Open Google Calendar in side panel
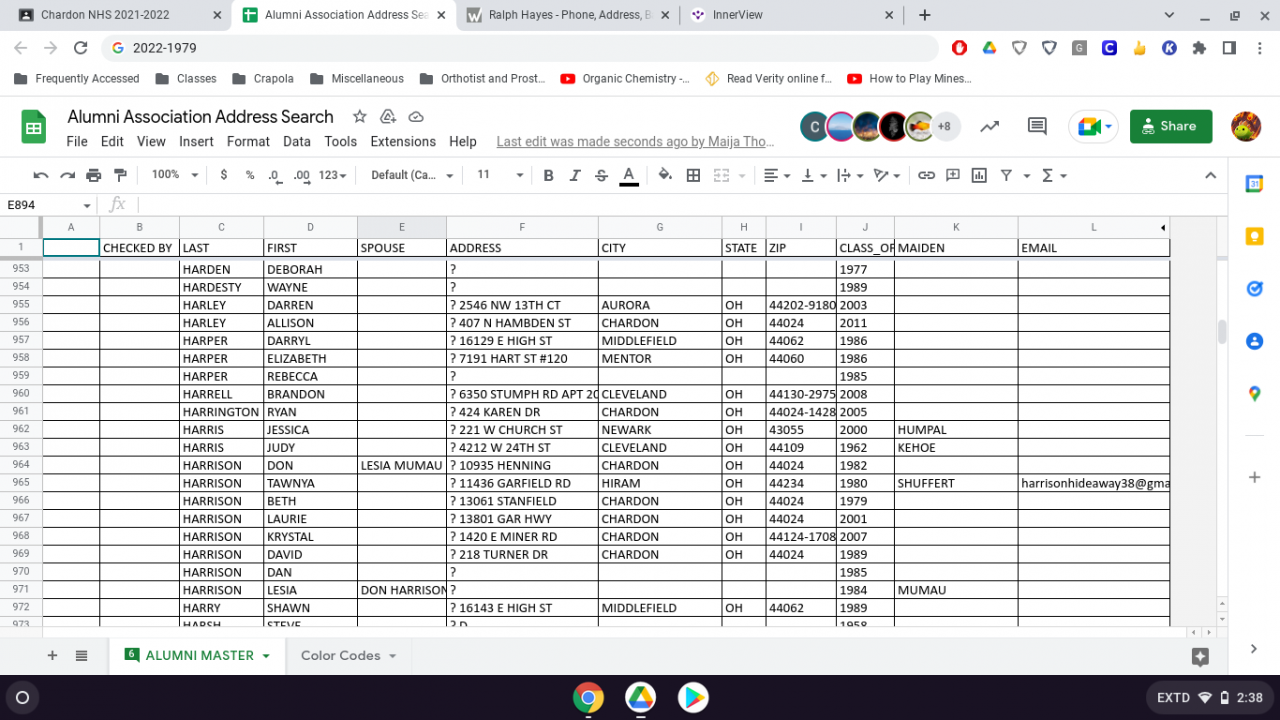This screenshot has height=720, width=1280. [1254, 183]
